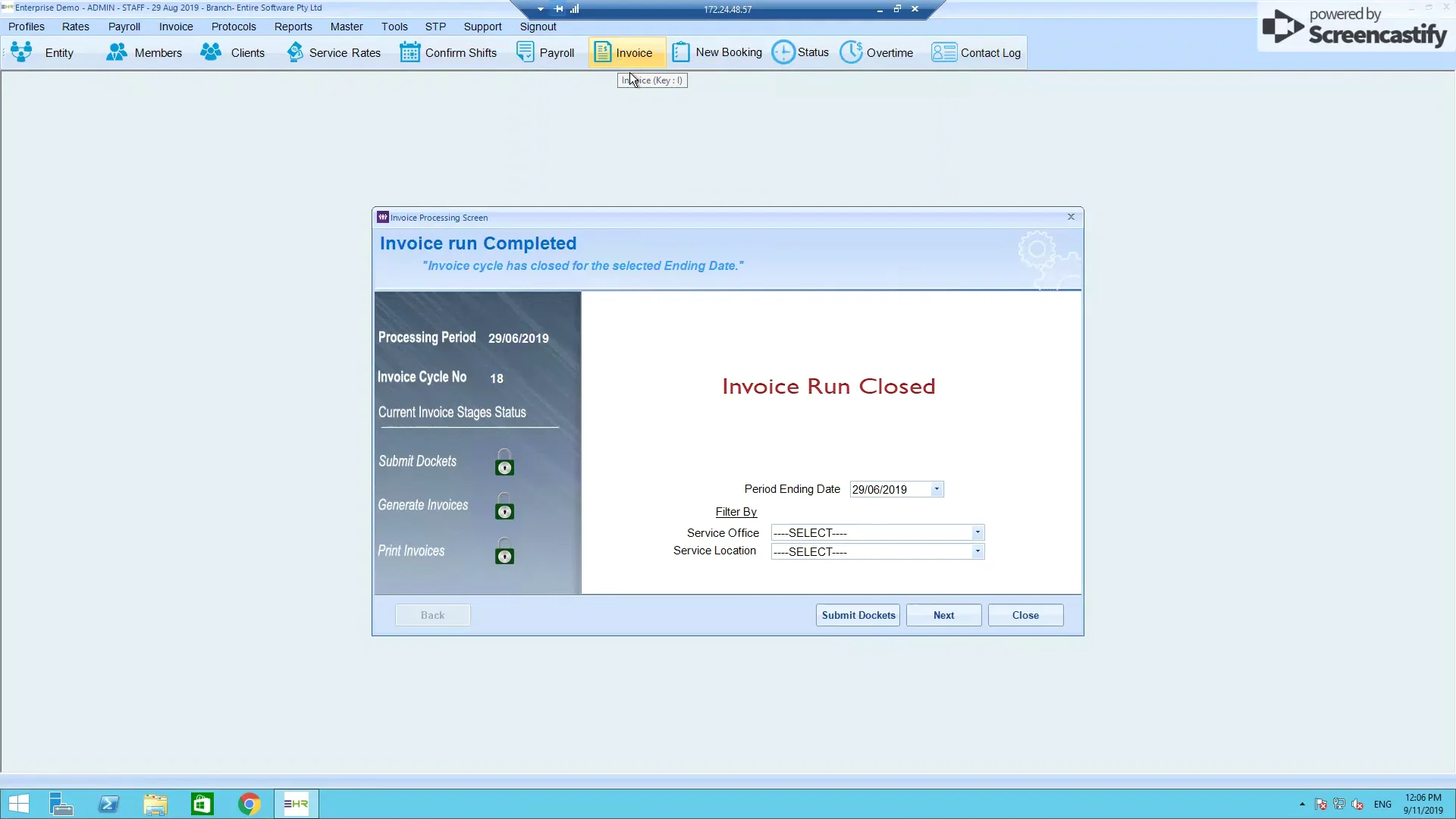Screen dimensions: 1456x819
Task: Open Clients from the toolbar
Action: 233,52
